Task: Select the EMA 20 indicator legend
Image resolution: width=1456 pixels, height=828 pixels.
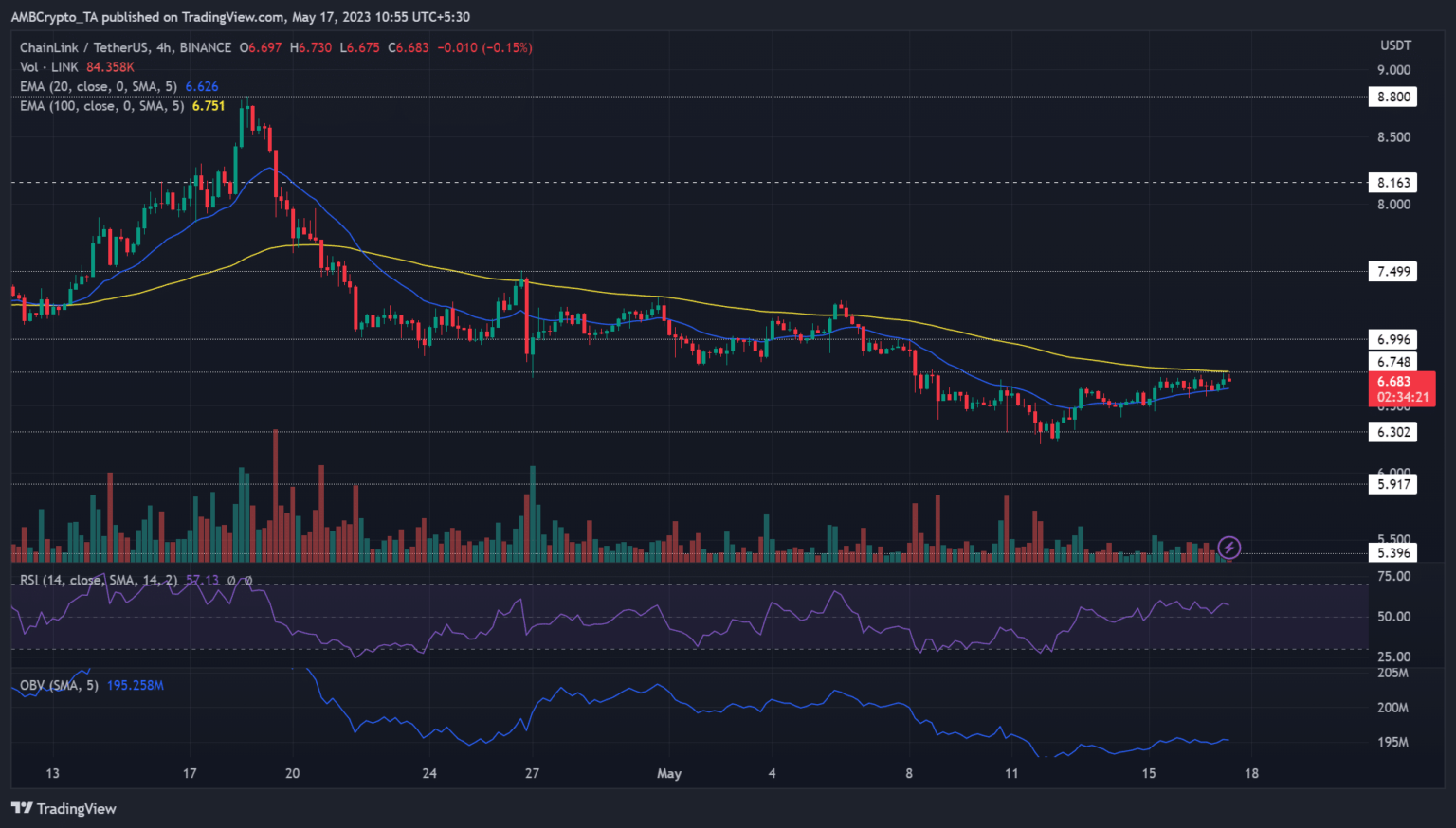Action: 99,86
